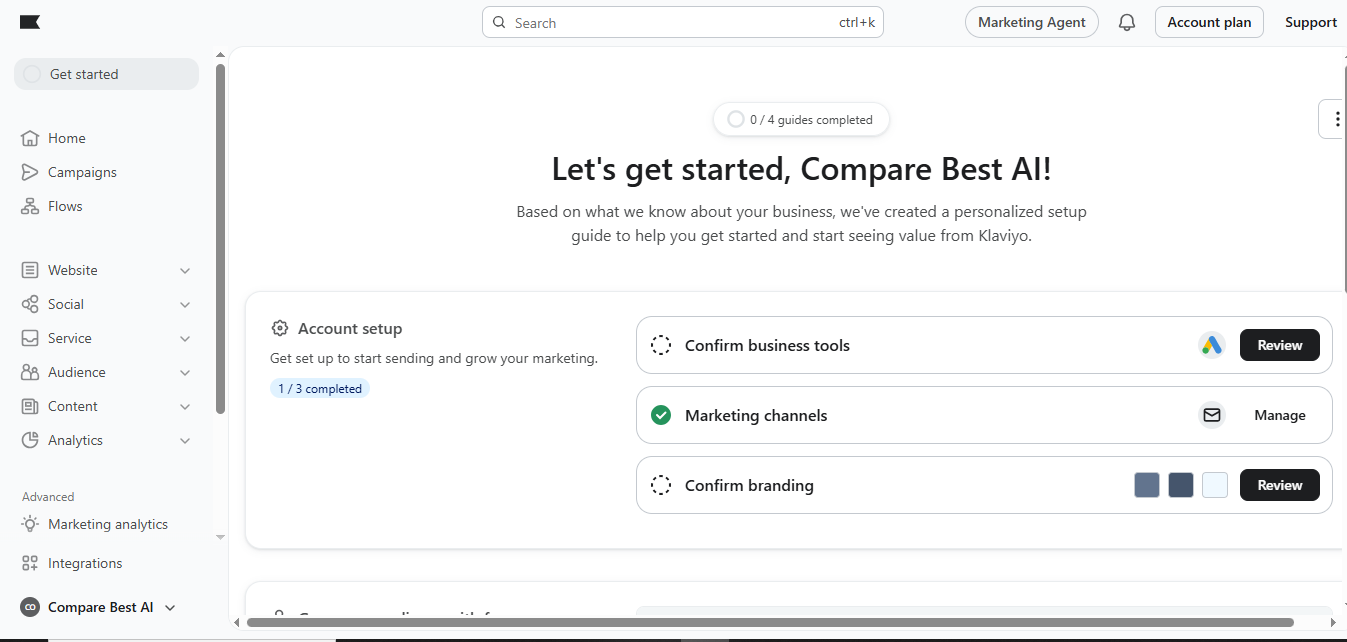Expand the Content menu chevron
The width and height of the screenshot is (1347, 642).
point(185,406)
